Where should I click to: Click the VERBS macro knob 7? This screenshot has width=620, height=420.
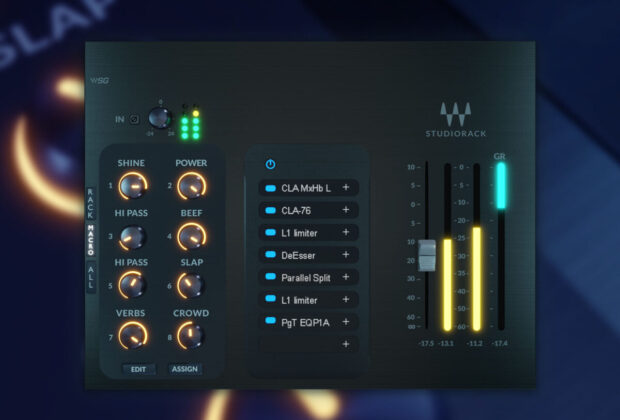pyautogui.click(x=133, y=335)
